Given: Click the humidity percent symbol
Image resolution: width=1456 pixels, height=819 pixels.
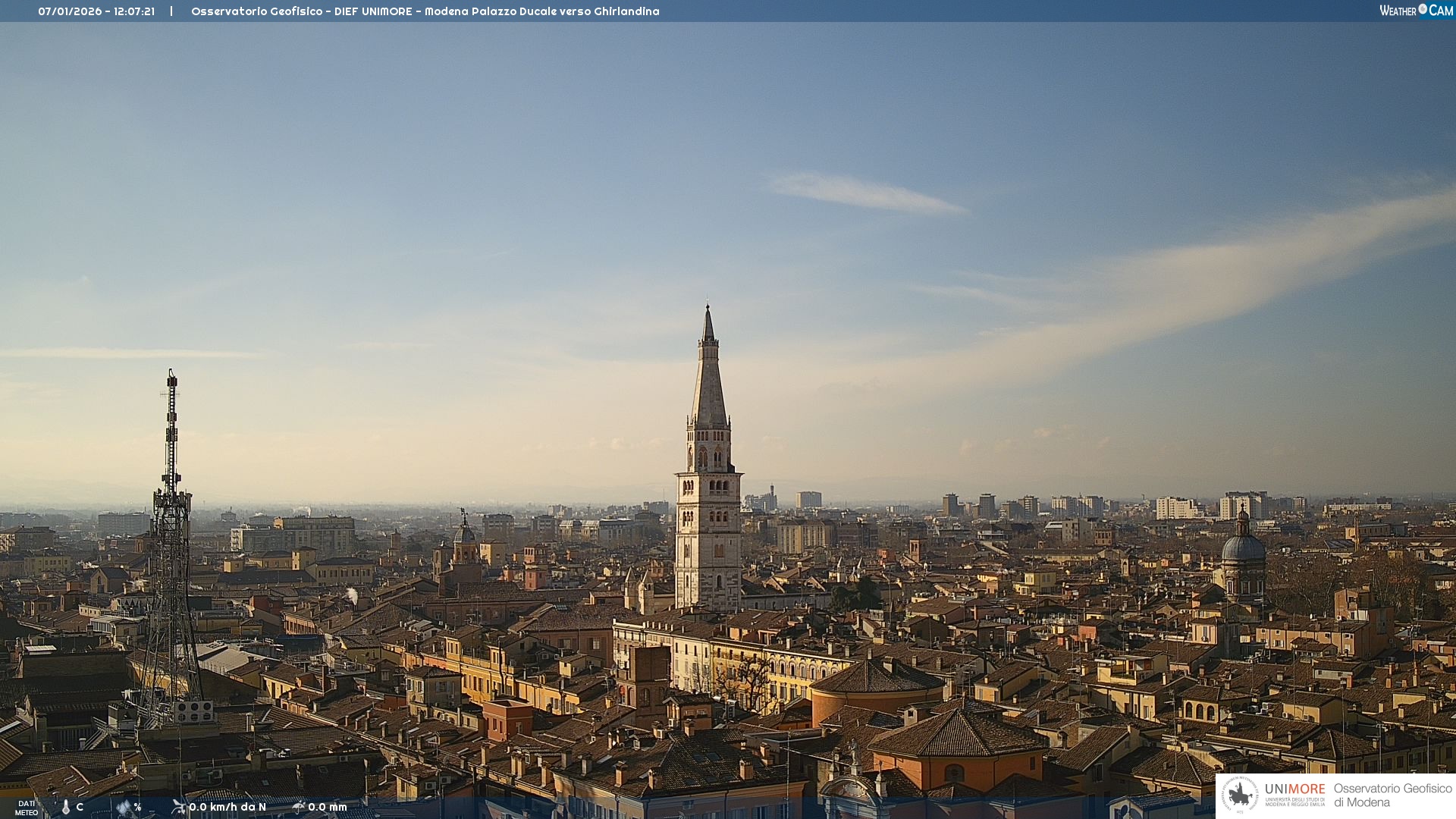Looking at the screenshot, I should coord(138,808).
